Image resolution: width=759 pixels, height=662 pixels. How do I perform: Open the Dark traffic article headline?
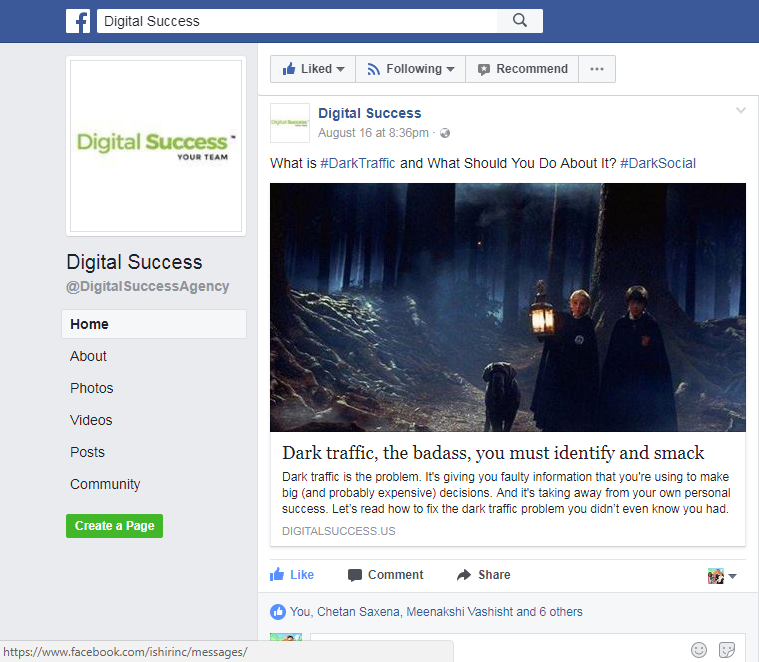click(x=493, y=453)
